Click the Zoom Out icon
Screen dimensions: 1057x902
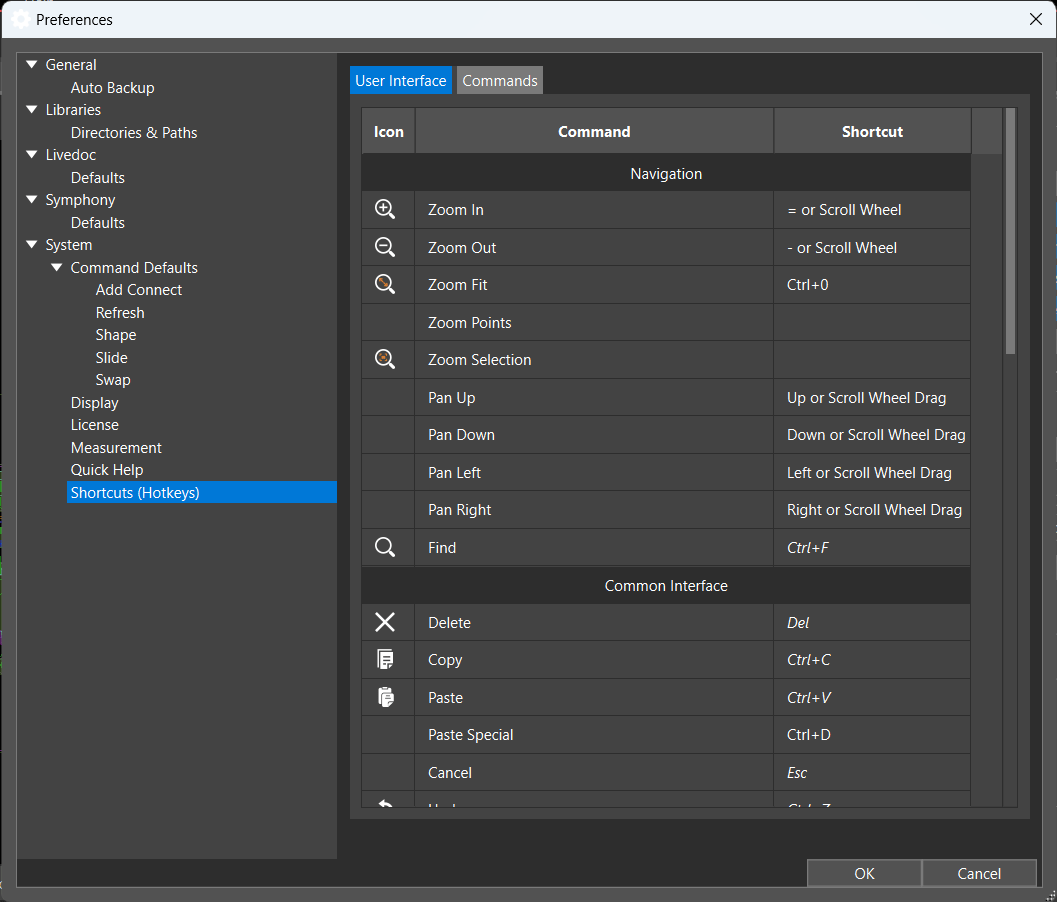[x=388, y=246]
